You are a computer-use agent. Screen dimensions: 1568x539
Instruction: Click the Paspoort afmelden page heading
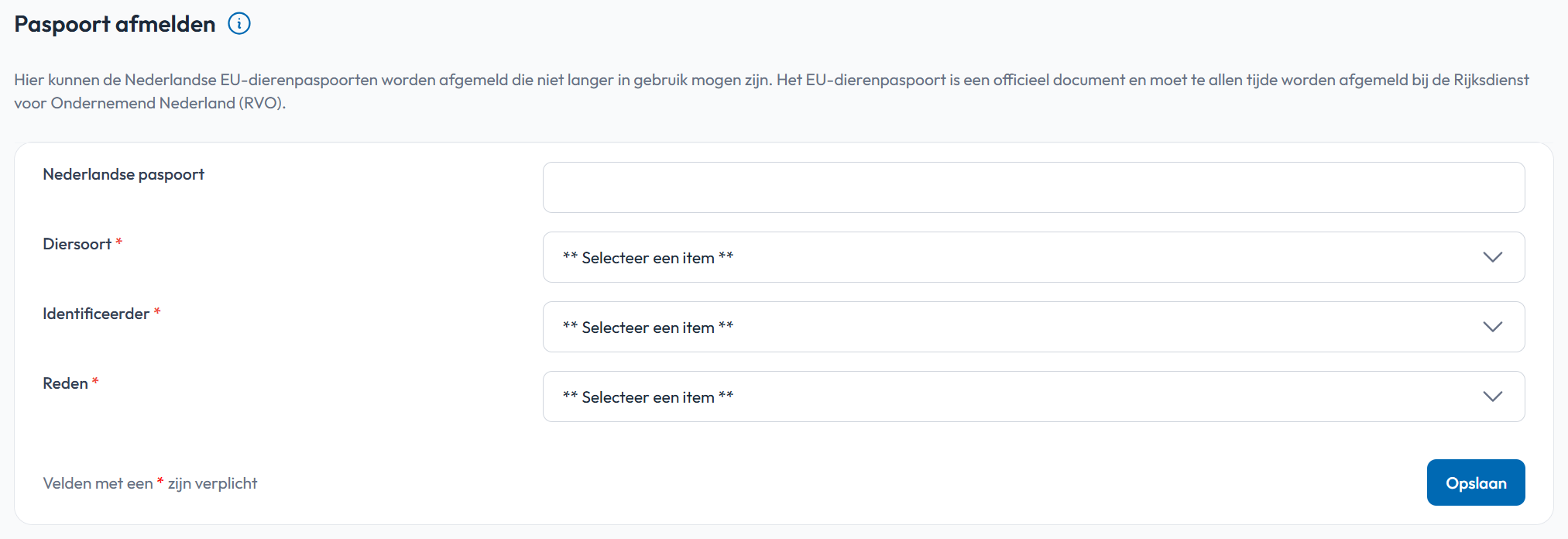tap(115, 24)
